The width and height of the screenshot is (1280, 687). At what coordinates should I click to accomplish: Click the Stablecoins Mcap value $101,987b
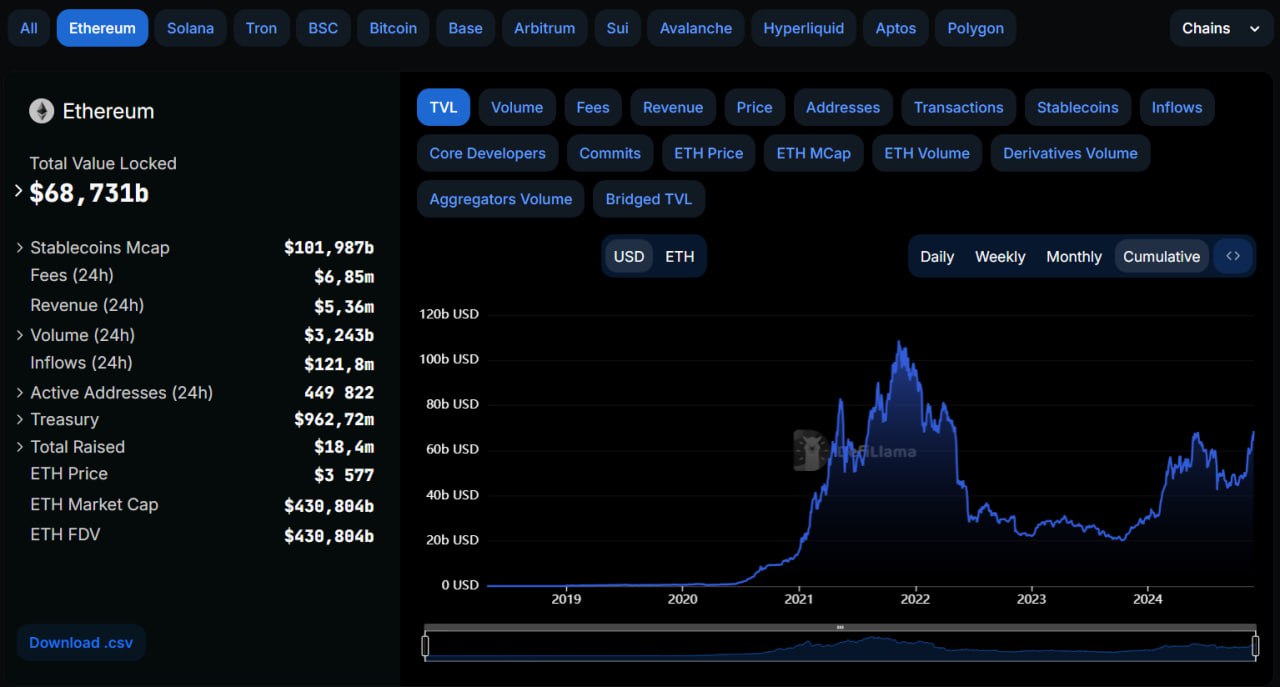pyautogui.click(x=329, y=247)
